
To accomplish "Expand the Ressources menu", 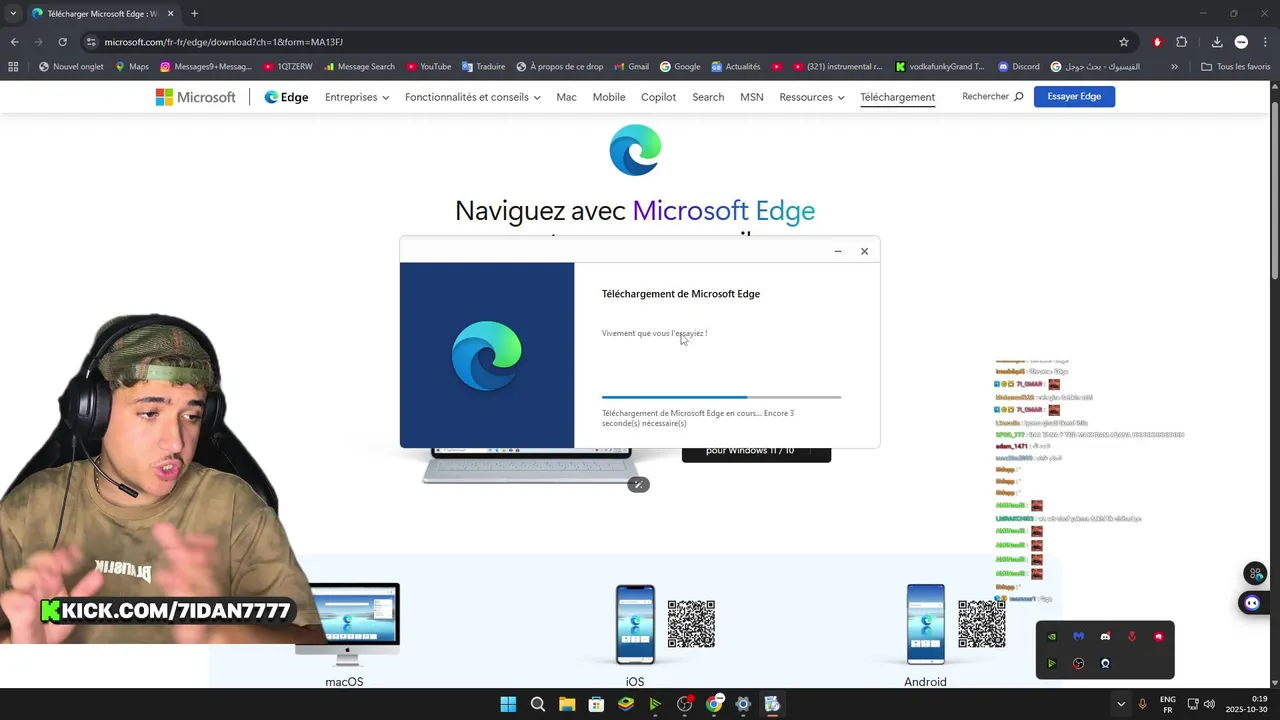I will point(812,97).
